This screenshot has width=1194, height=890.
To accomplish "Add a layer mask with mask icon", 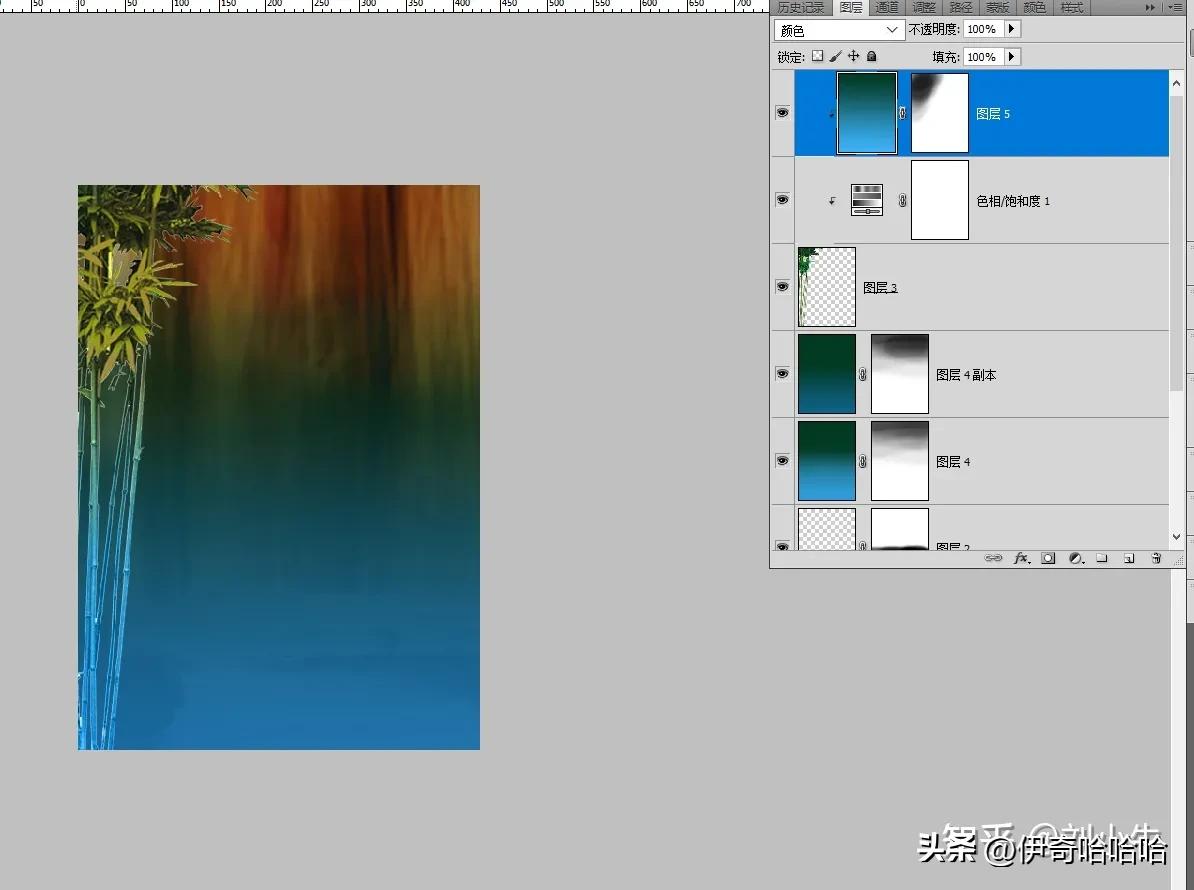I will [x=1048, y=558].
